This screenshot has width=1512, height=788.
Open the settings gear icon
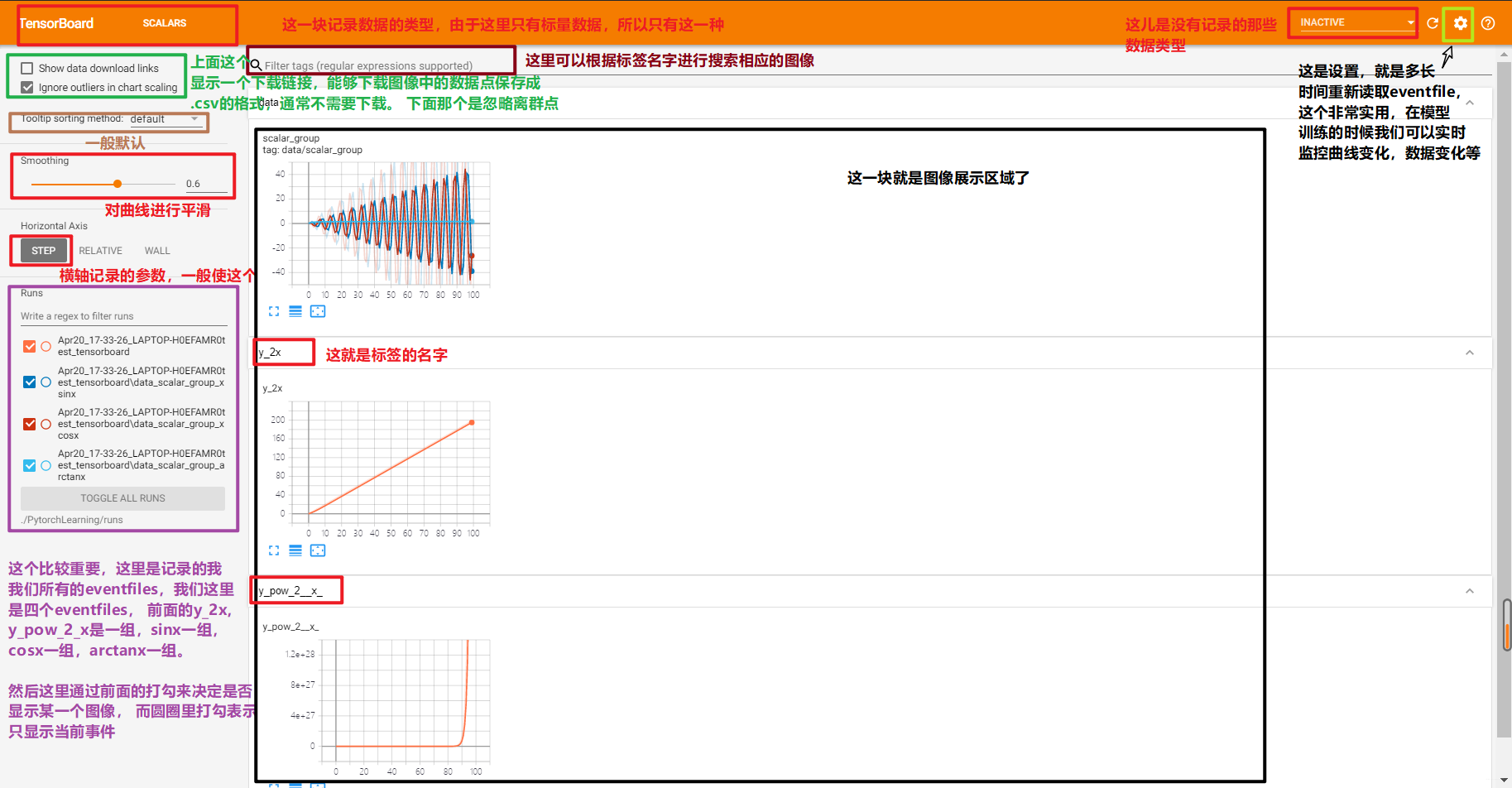[x=1461, y=23]
